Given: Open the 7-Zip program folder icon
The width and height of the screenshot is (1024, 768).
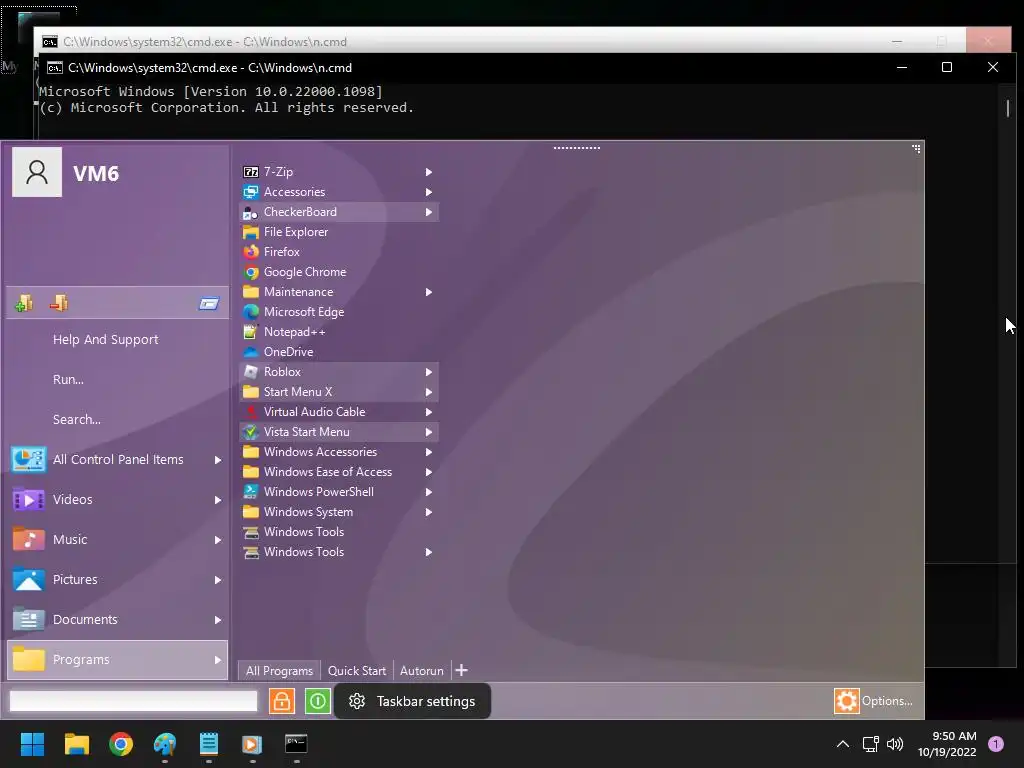Looking at the screenshot, I should click(x=251, y=172).
